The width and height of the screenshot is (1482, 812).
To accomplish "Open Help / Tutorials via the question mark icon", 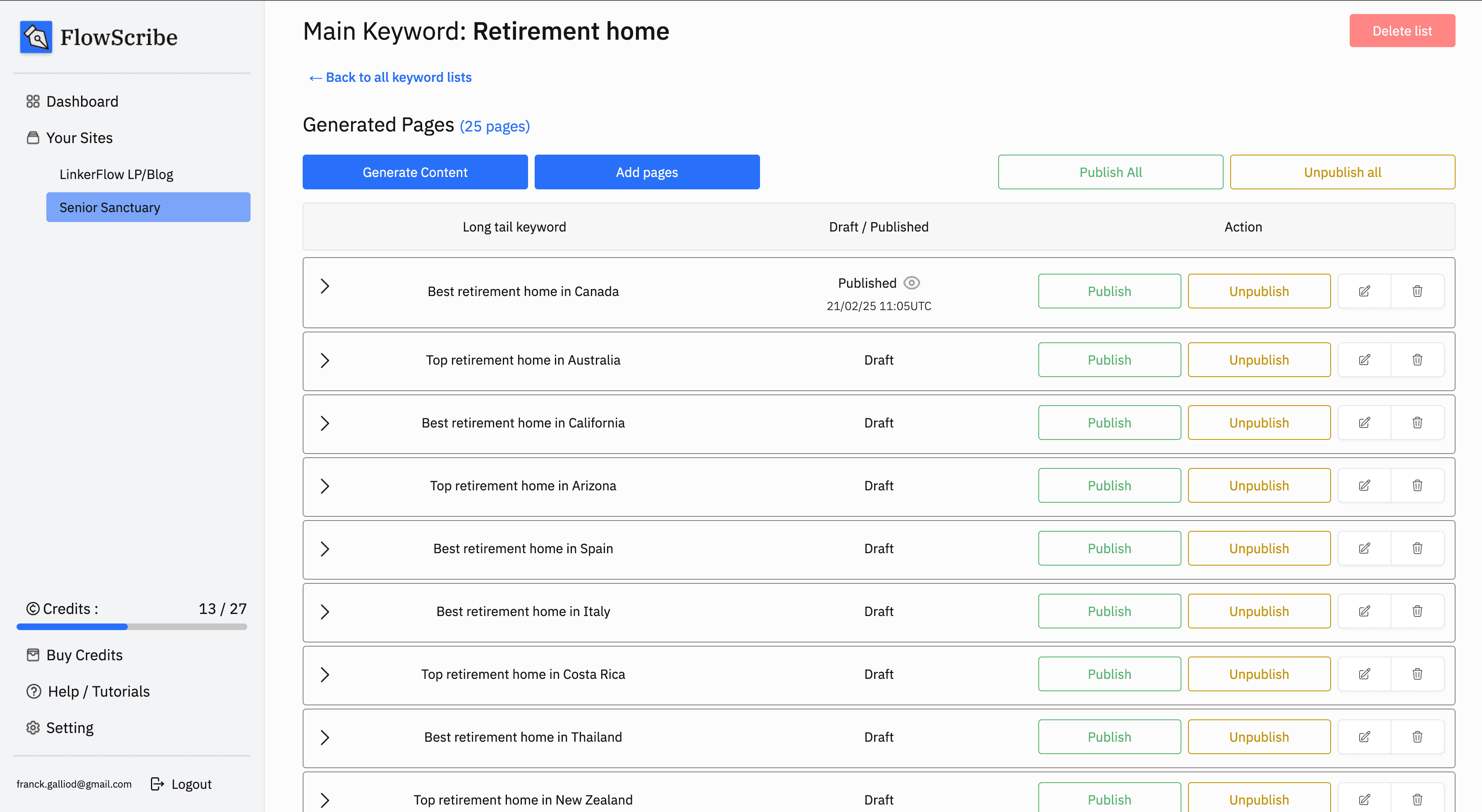I will (33, 691).
